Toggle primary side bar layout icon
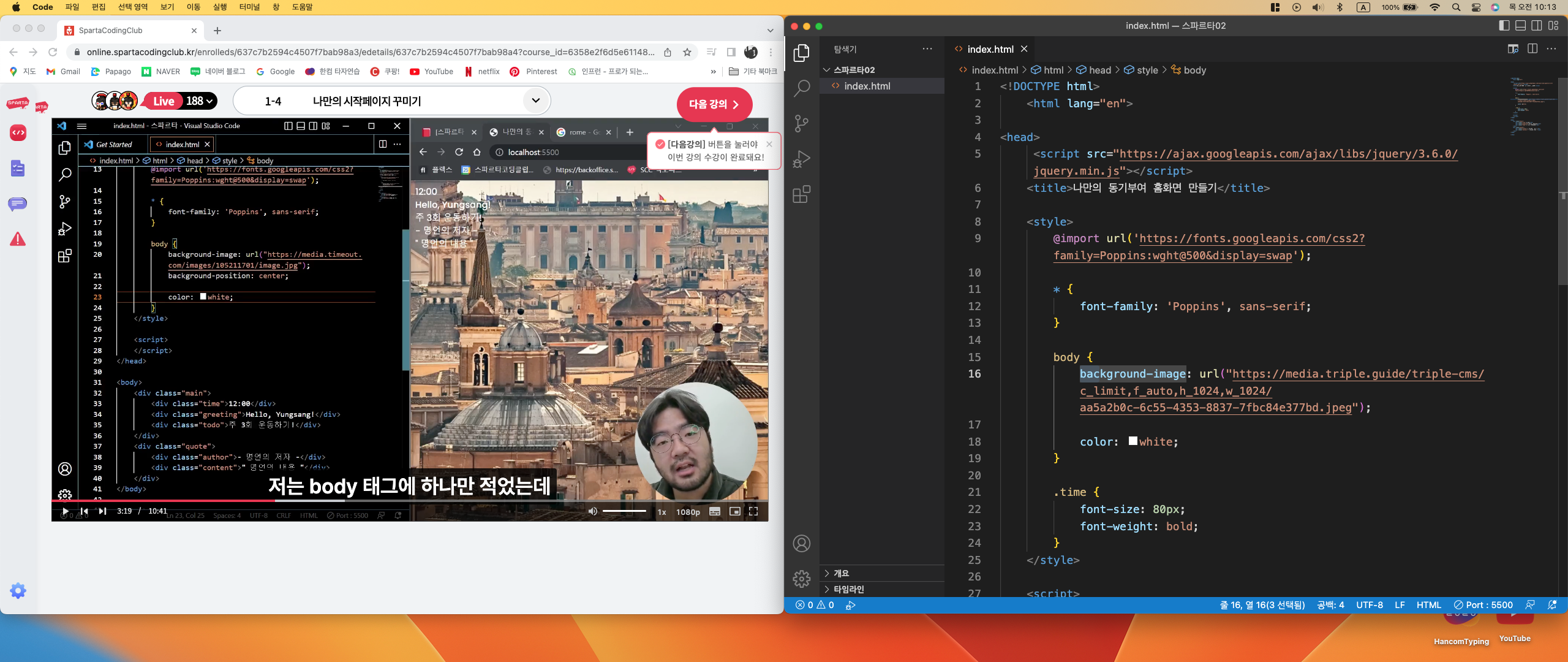 pos(1504,26)
